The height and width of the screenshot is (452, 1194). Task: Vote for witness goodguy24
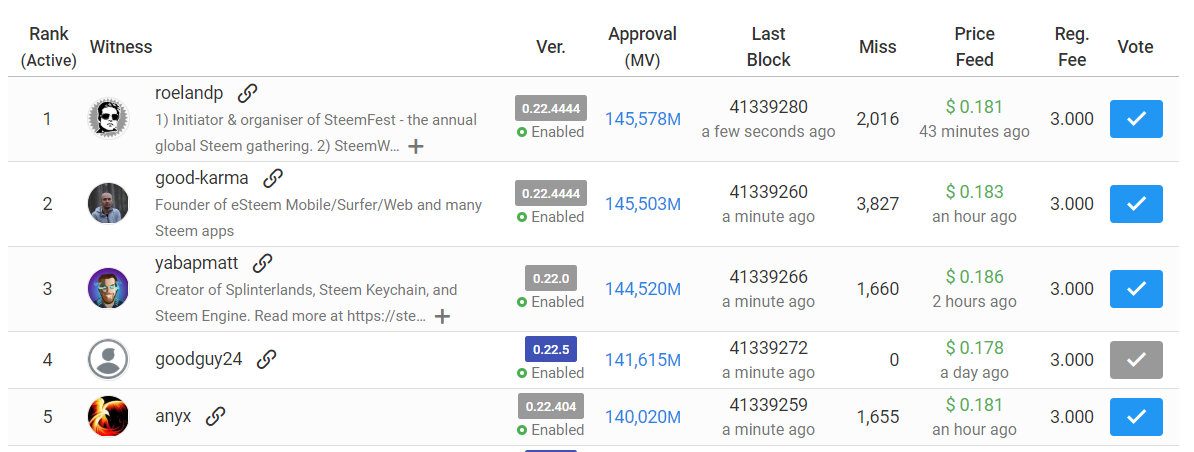tap(1135, 360)
